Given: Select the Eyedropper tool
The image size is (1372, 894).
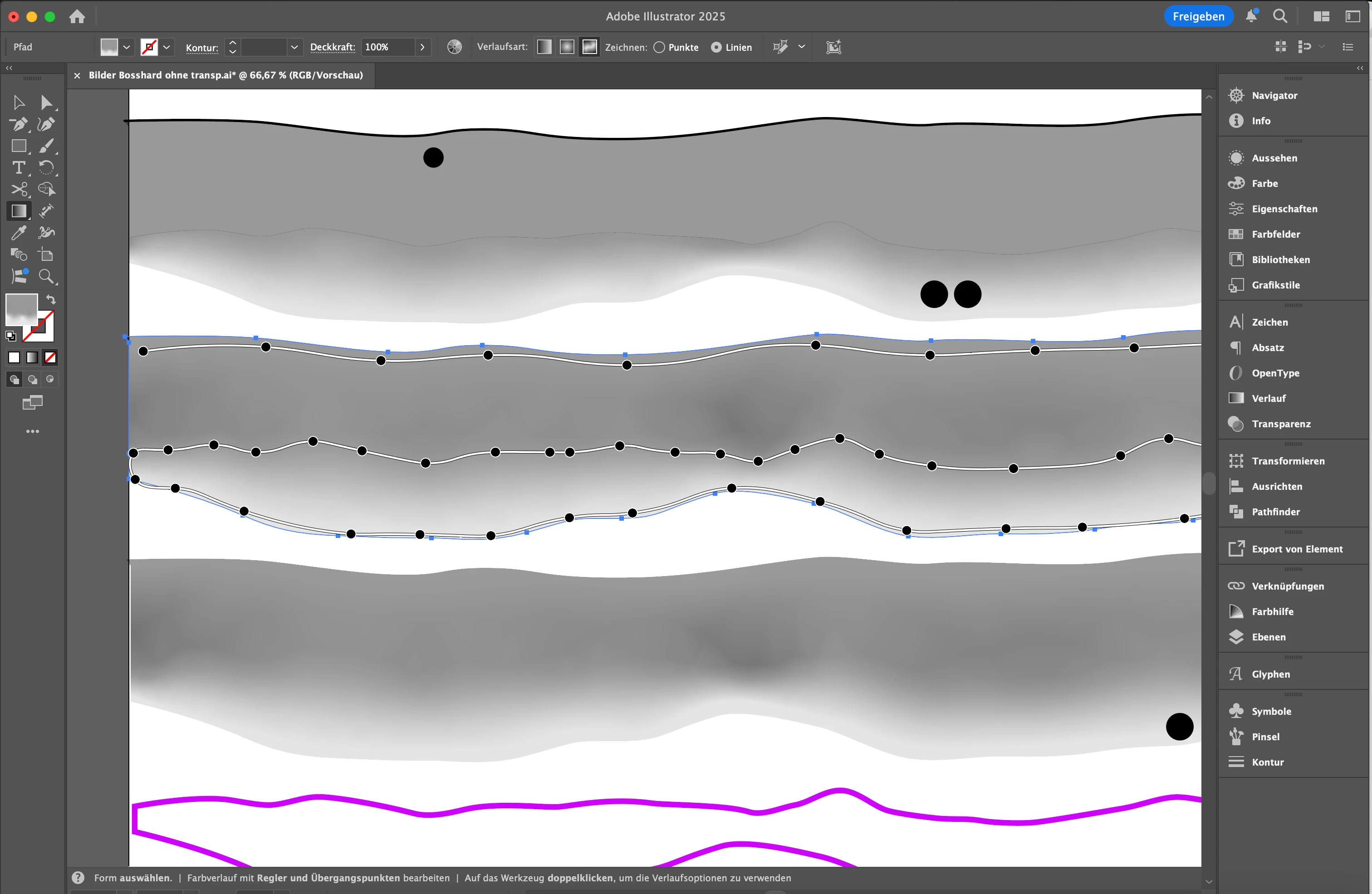Looking at the screenshot, I should [x=19, y=233].
